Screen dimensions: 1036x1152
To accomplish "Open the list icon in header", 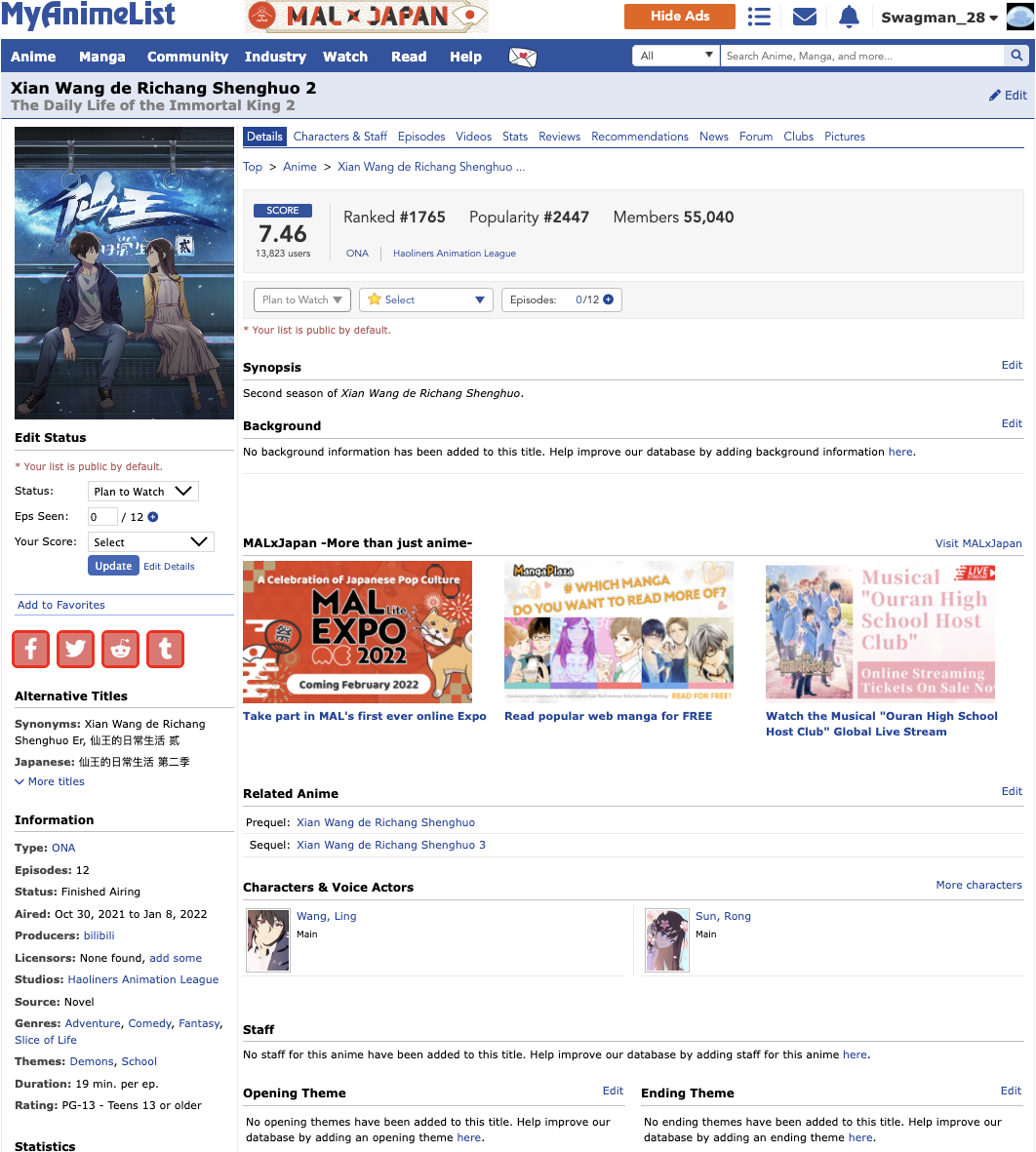I will tap(759, 17).
